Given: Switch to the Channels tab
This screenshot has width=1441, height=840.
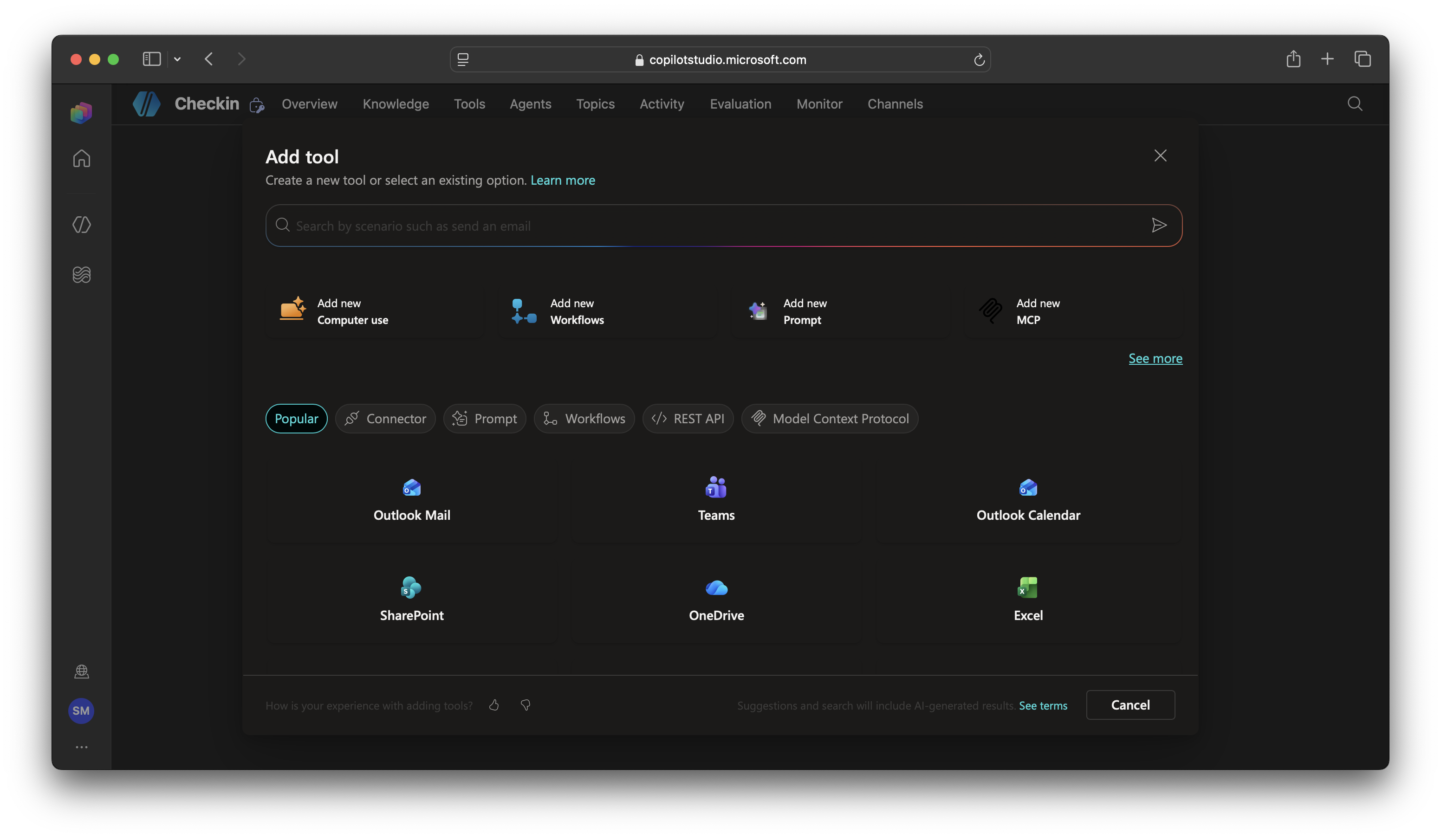Looking at the screenshot, I should [x=895, y=104].
